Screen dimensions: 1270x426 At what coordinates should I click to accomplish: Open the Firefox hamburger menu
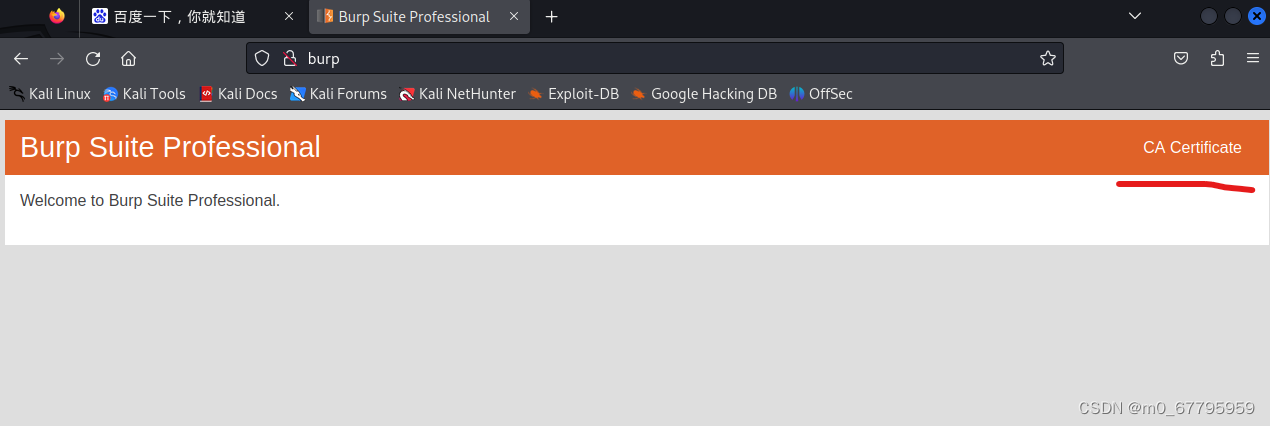click(1252, 58)
